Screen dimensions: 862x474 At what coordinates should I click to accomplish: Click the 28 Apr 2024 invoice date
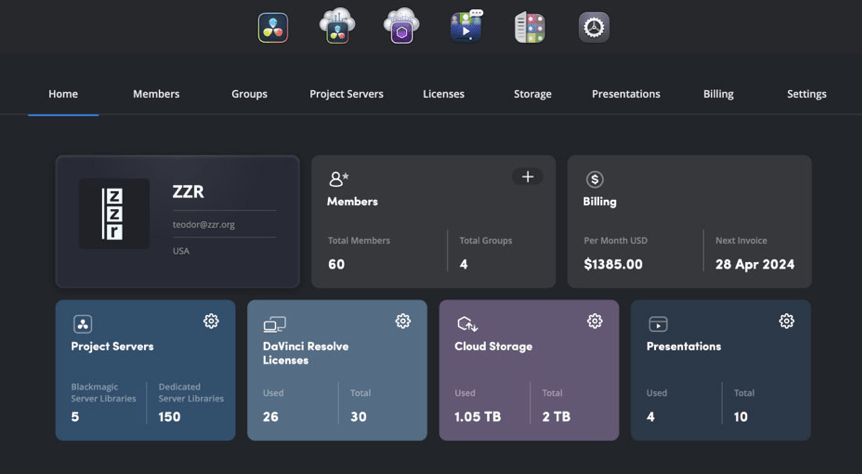click(755, 264)
